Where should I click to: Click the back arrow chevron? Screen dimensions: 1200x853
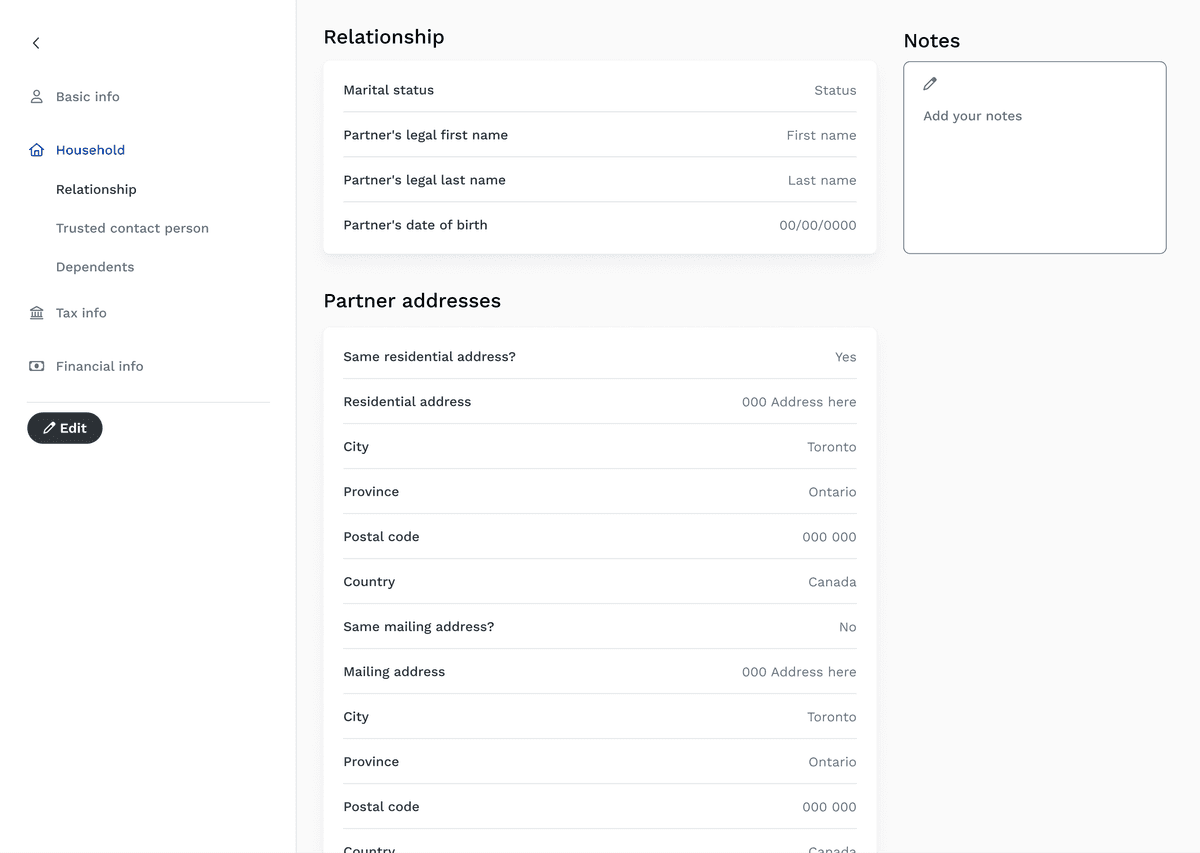click(36, 43)
